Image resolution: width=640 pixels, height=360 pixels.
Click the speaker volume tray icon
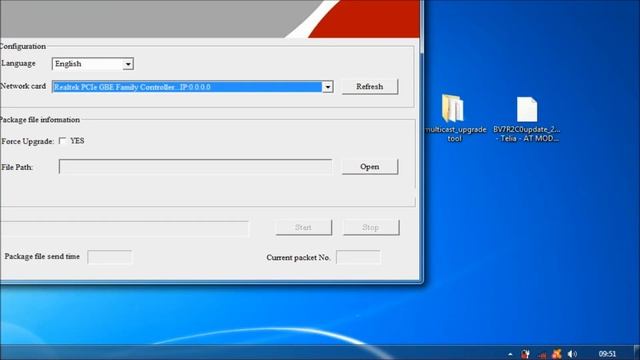click(x=572, y=353)
